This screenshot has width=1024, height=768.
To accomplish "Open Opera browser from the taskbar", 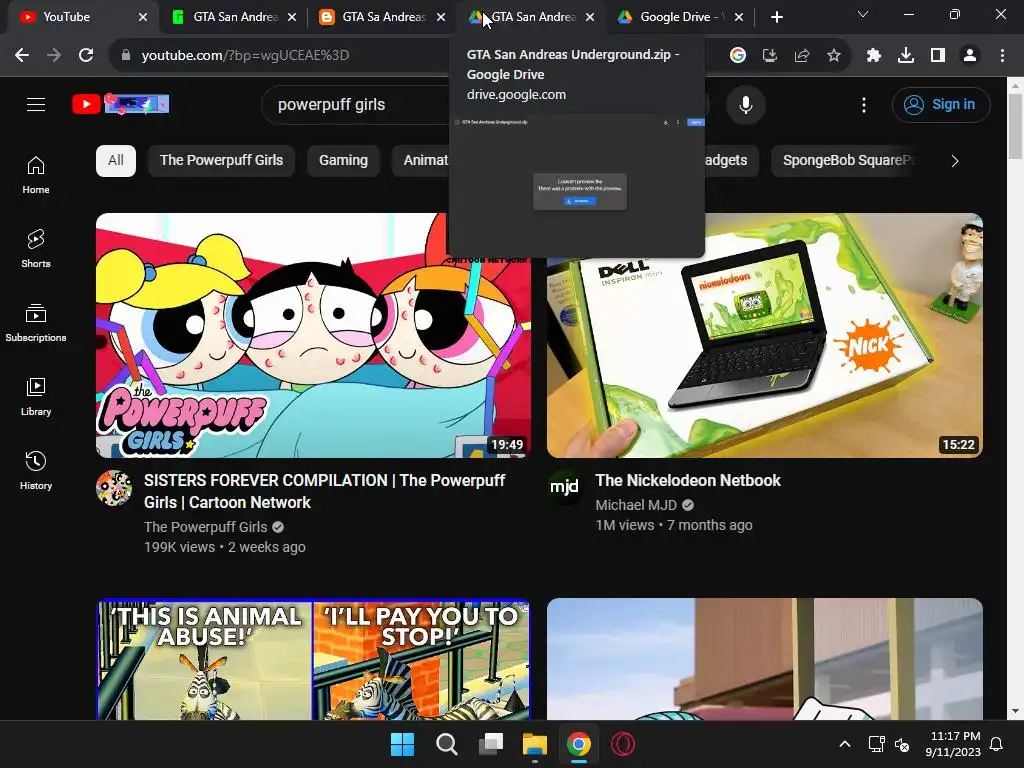I will click(x=623, y=744).
